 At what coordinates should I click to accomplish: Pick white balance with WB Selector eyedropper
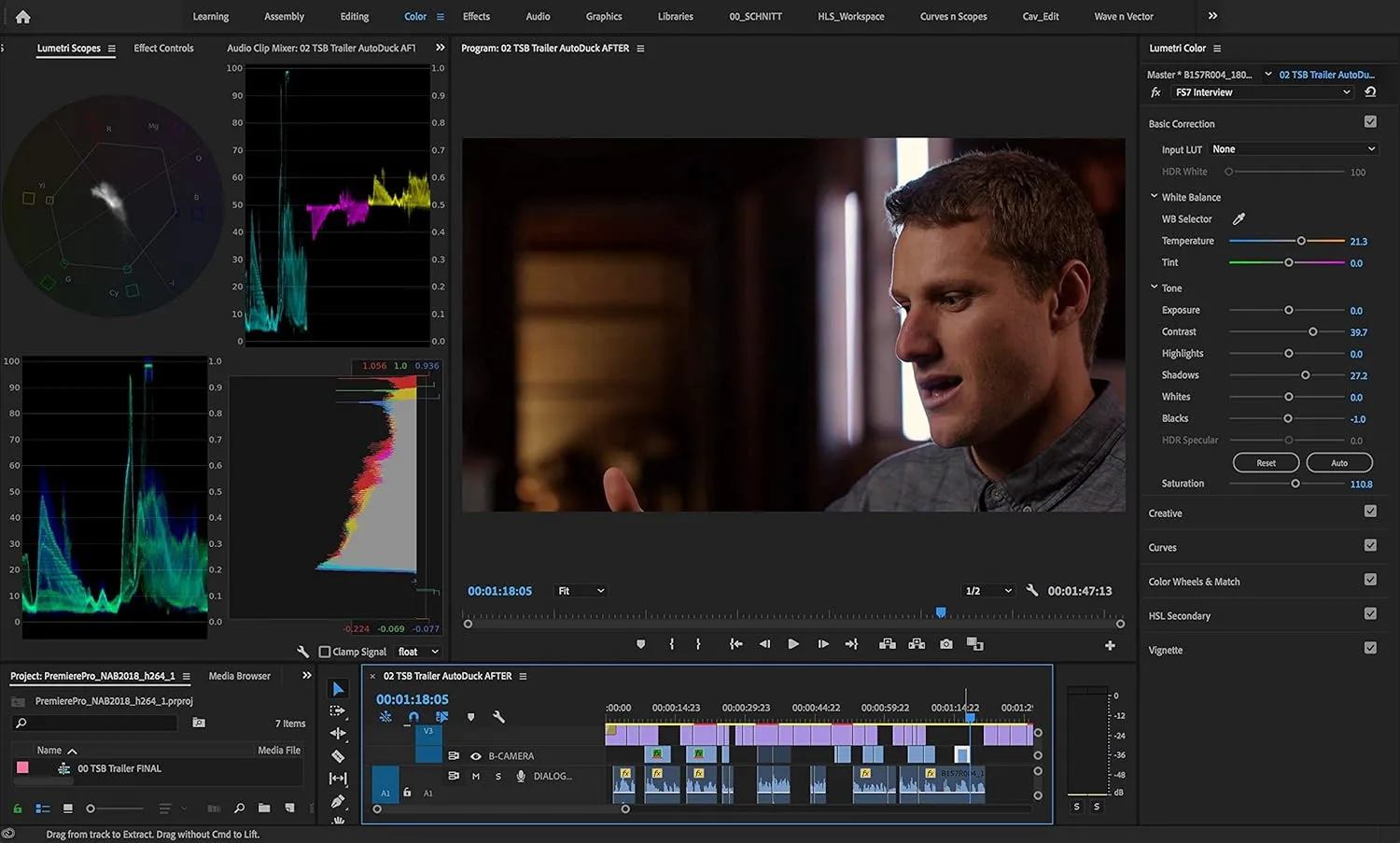[1239, 218]
